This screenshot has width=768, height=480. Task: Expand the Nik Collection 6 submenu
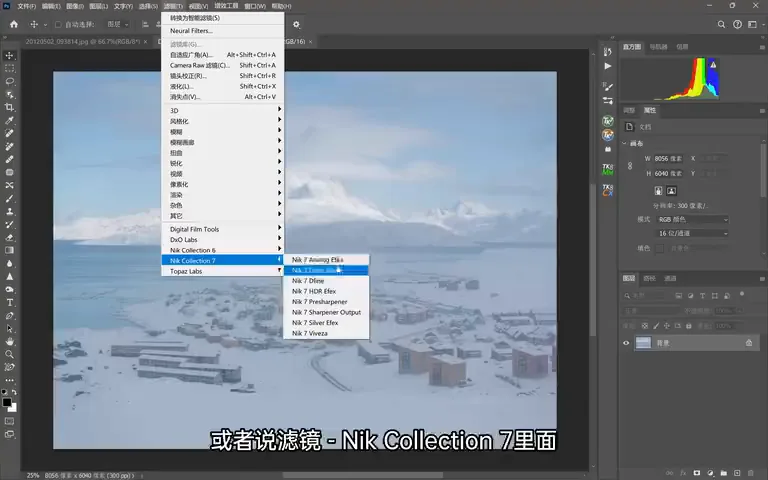point(222,250)
